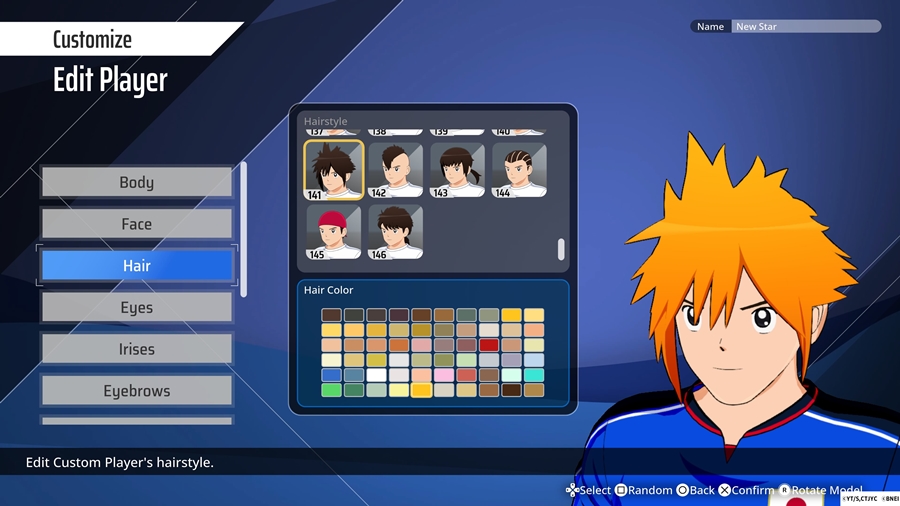
Task: Open the Body customization category
Action: pyautogui.click(x=137, y=182)
